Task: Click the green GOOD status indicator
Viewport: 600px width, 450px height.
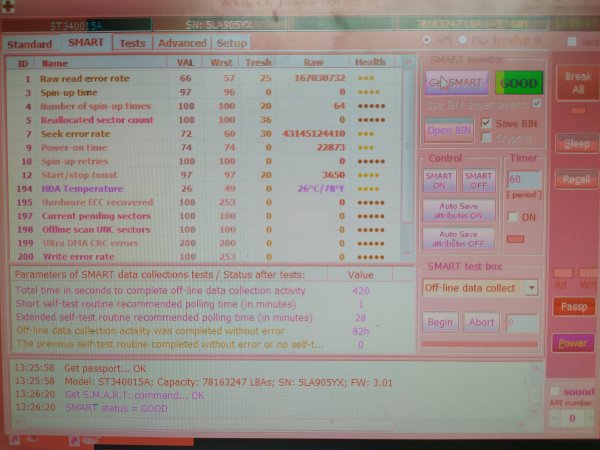Action: (x=517, y=84)
